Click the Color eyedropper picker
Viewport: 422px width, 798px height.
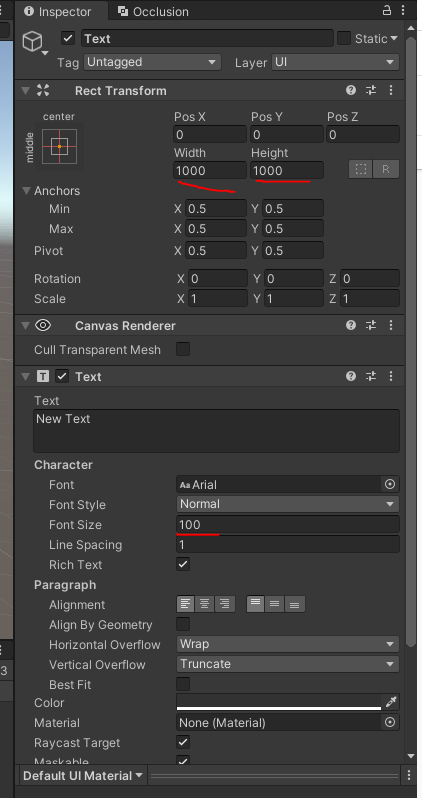390,702
